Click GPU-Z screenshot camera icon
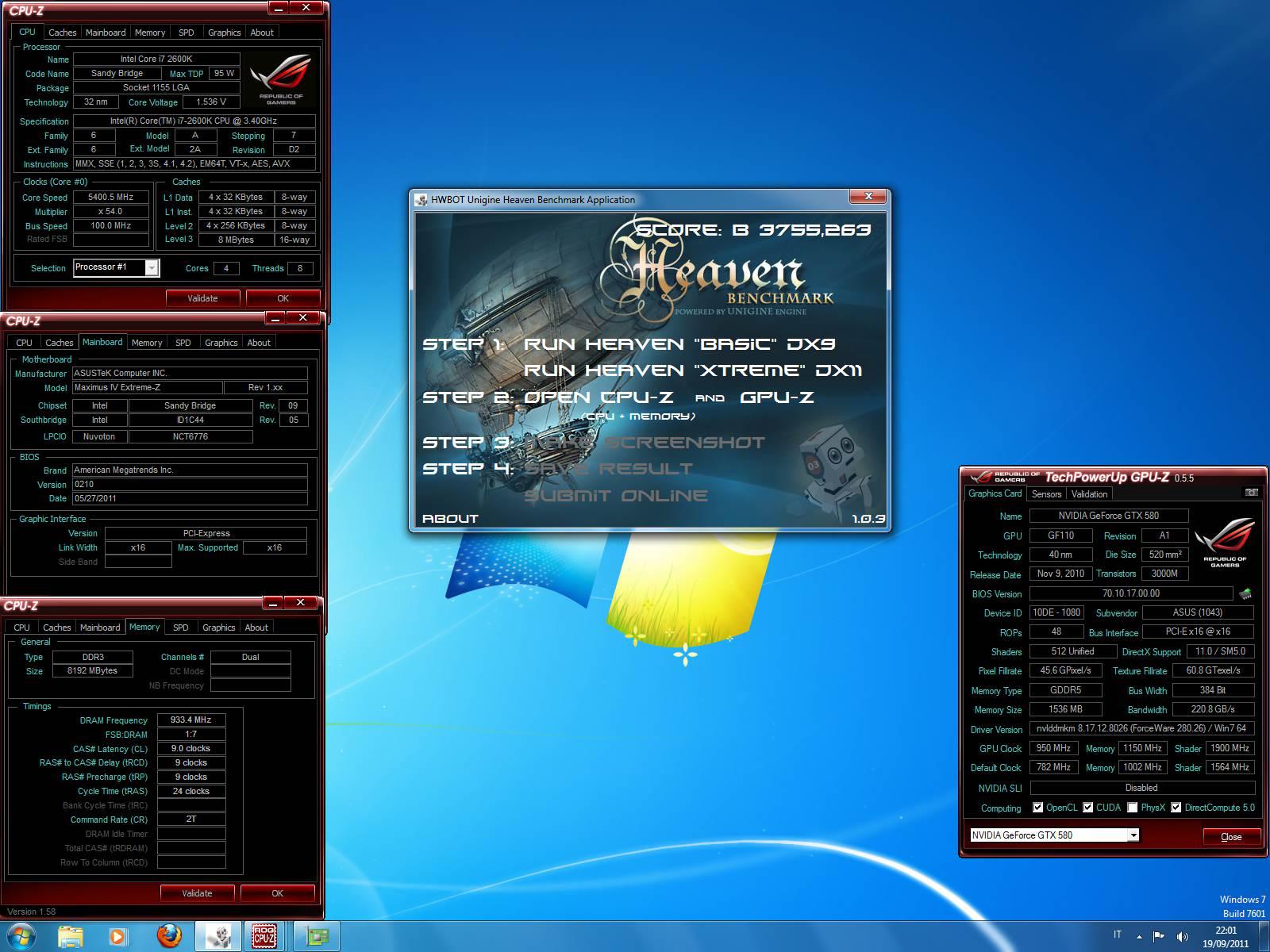The image size is (1270, 952). tap(1252, 493)
